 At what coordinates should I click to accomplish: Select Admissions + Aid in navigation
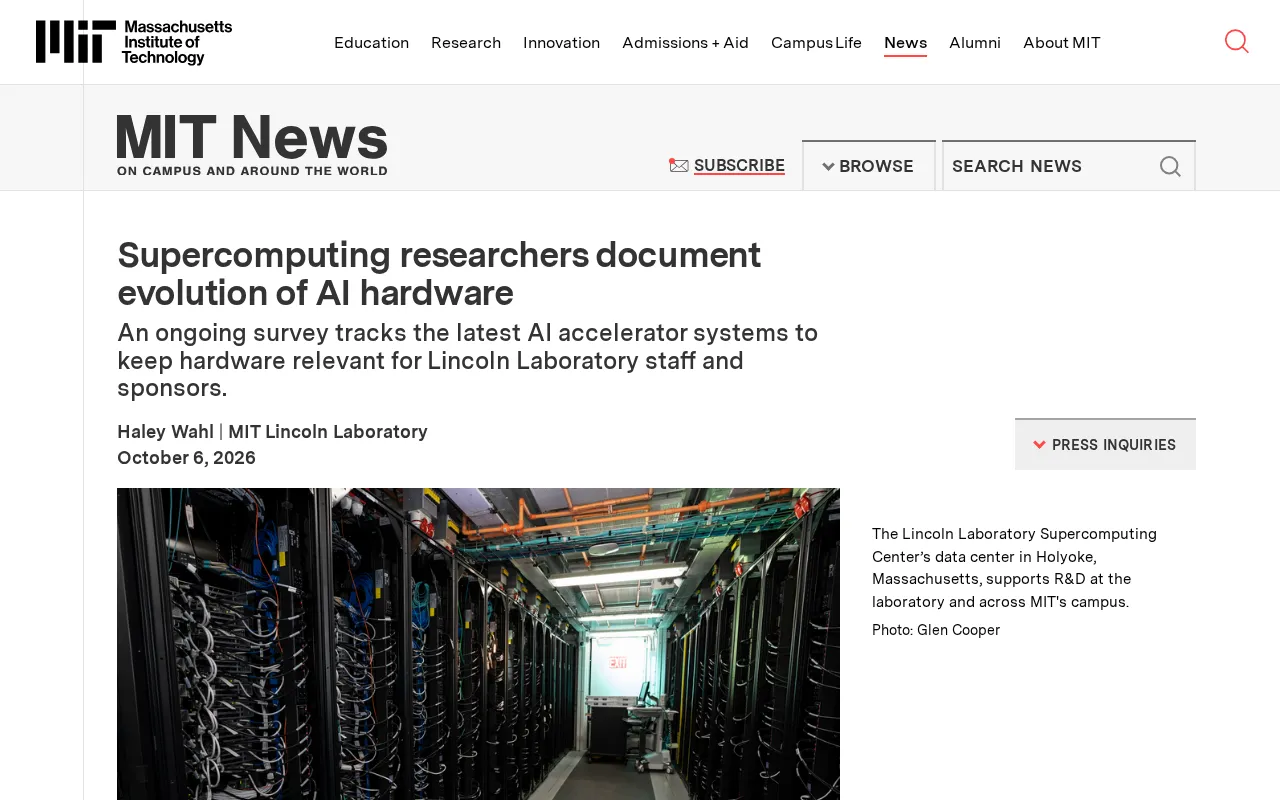tap(685, 42)
